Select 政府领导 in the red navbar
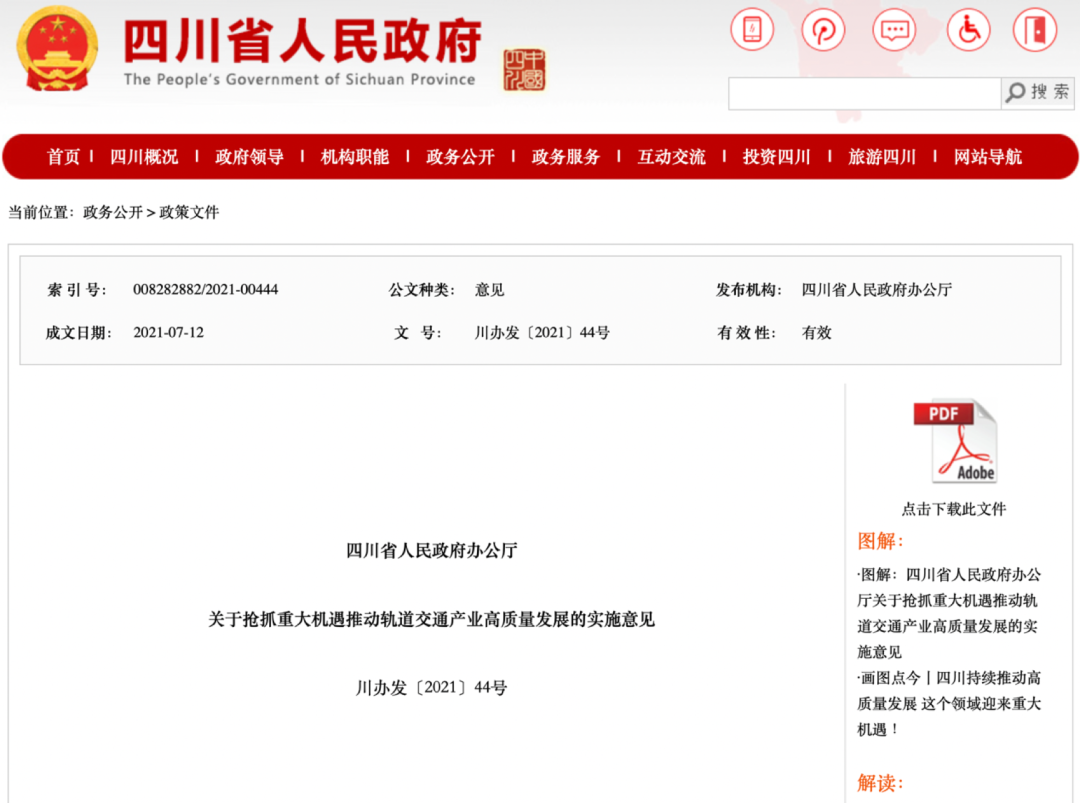The height and width of the screenshot is (803, 1080). [250, 157]
